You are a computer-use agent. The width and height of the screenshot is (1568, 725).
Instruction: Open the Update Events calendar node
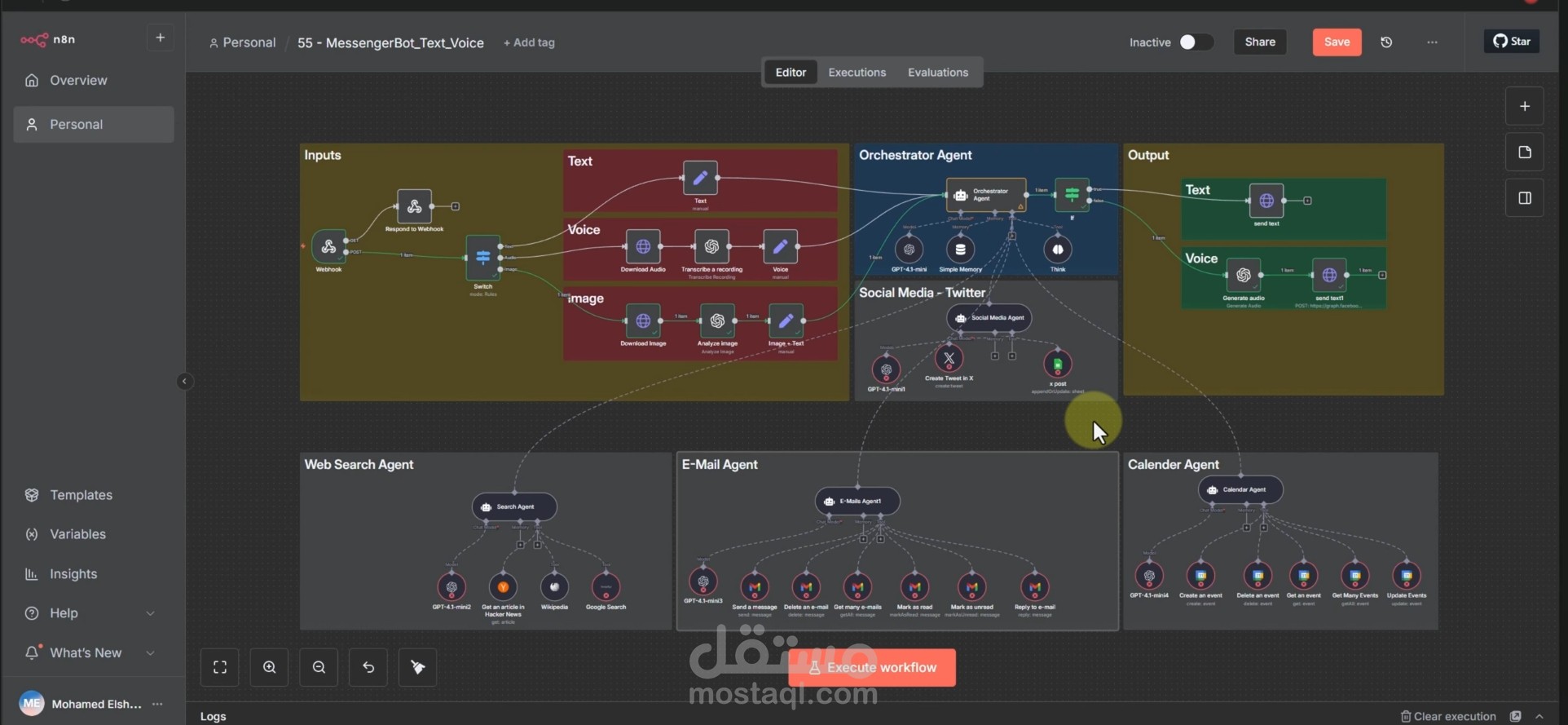pyautogui.click(x=1407, y=576)
